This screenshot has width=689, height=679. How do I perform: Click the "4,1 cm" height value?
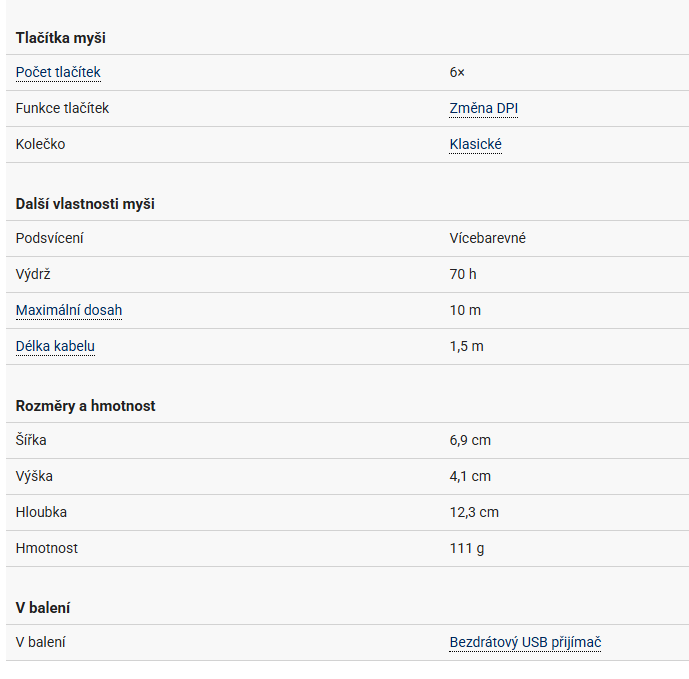pyautogui.click(x=470, y=476)
